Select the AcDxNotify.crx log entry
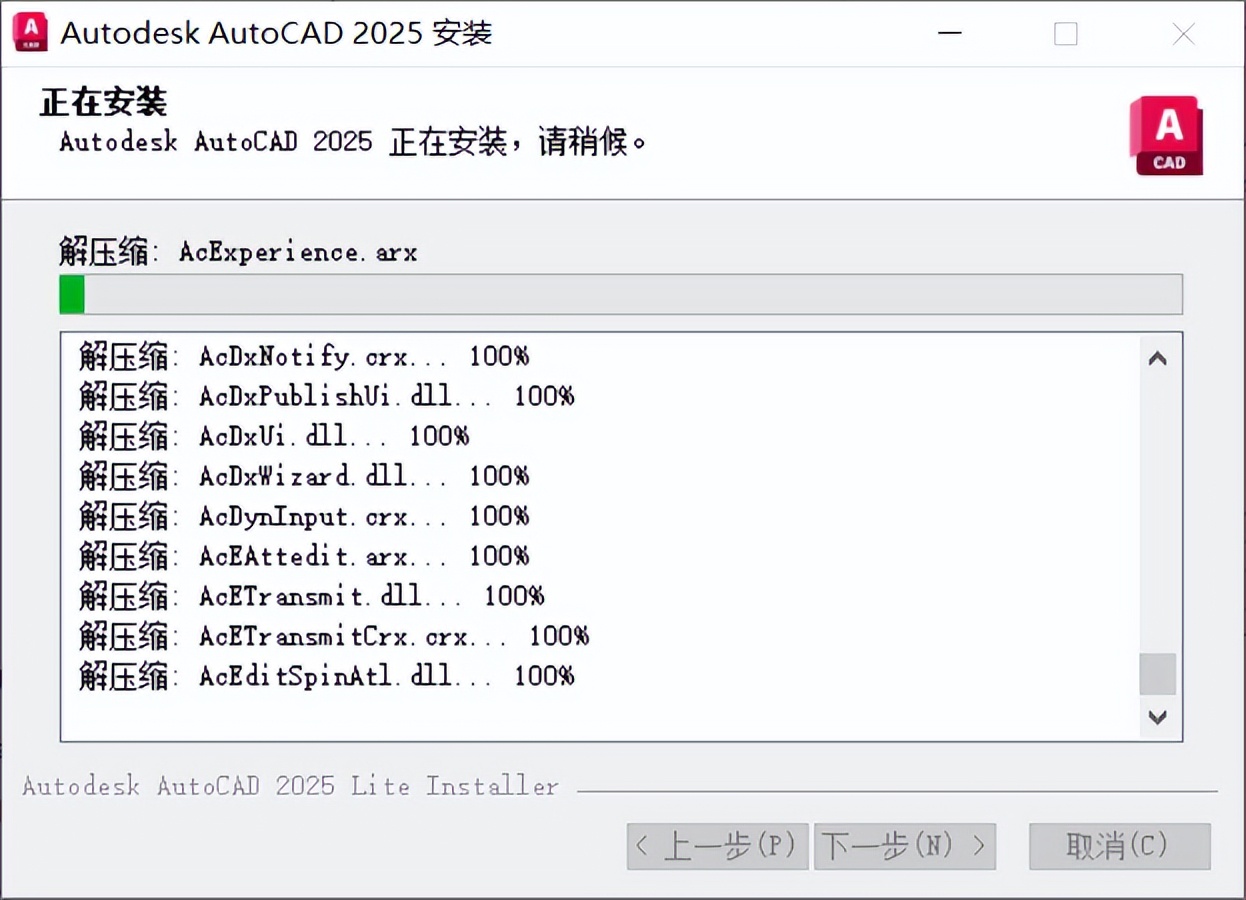The image size is (1246, 900). click(300, 357)
